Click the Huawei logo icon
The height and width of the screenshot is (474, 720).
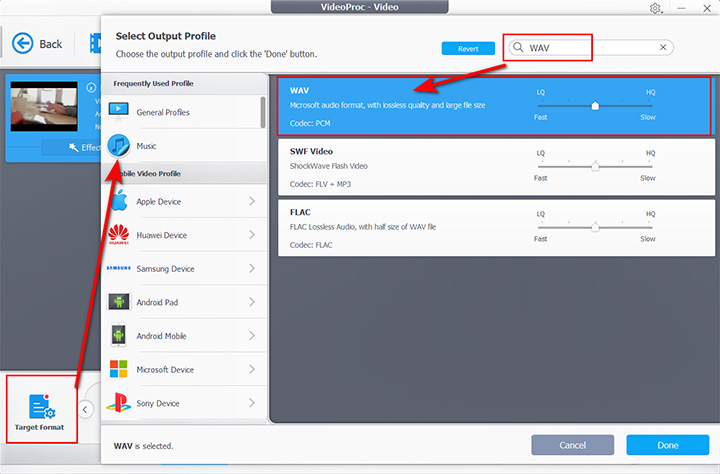point(118,234)
